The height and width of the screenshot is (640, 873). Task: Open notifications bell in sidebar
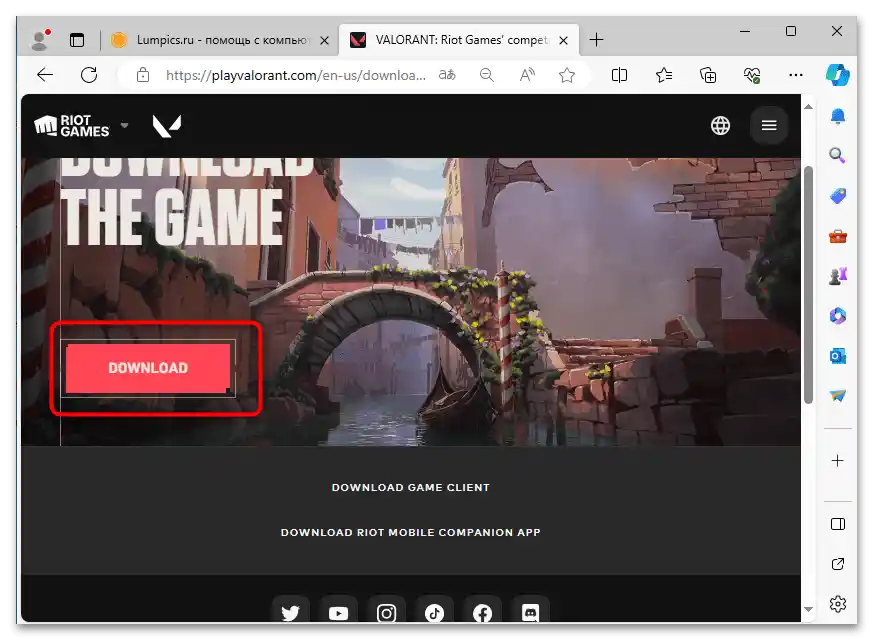(837, 116)
